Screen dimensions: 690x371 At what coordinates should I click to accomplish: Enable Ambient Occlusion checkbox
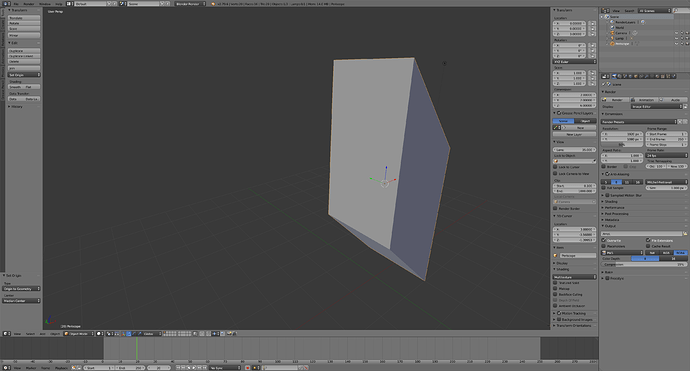(x=555, y=305)
